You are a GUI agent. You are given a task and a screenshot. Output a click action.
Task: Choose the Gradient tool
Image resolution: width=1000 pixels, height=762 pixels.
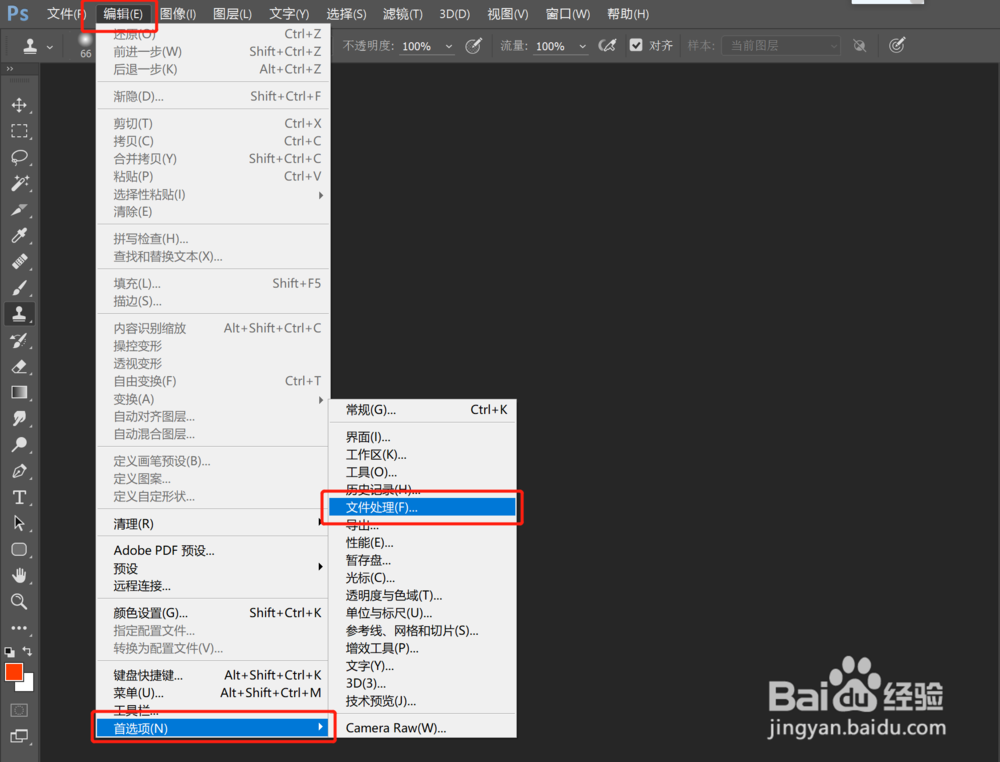pyautogui.click(x=22, y=392)
